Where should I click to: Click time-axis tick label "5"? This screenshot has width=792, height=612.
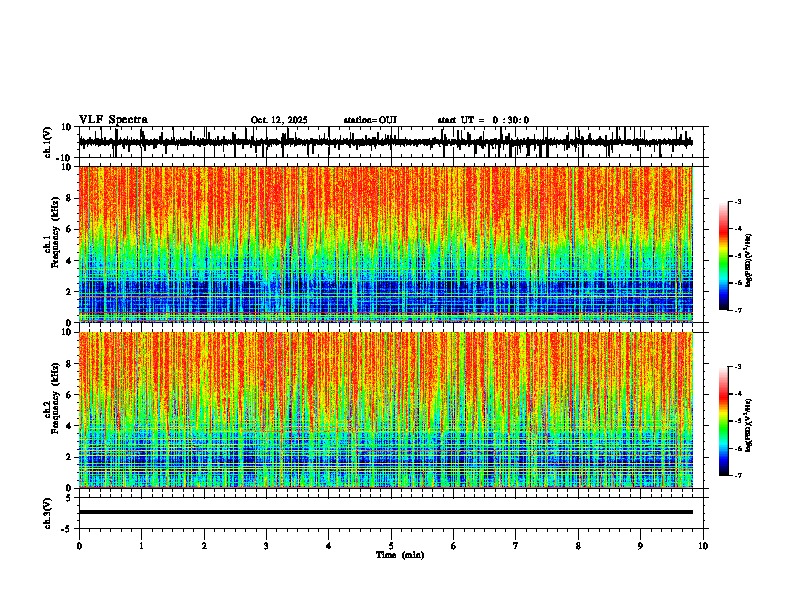pos(391,546)
